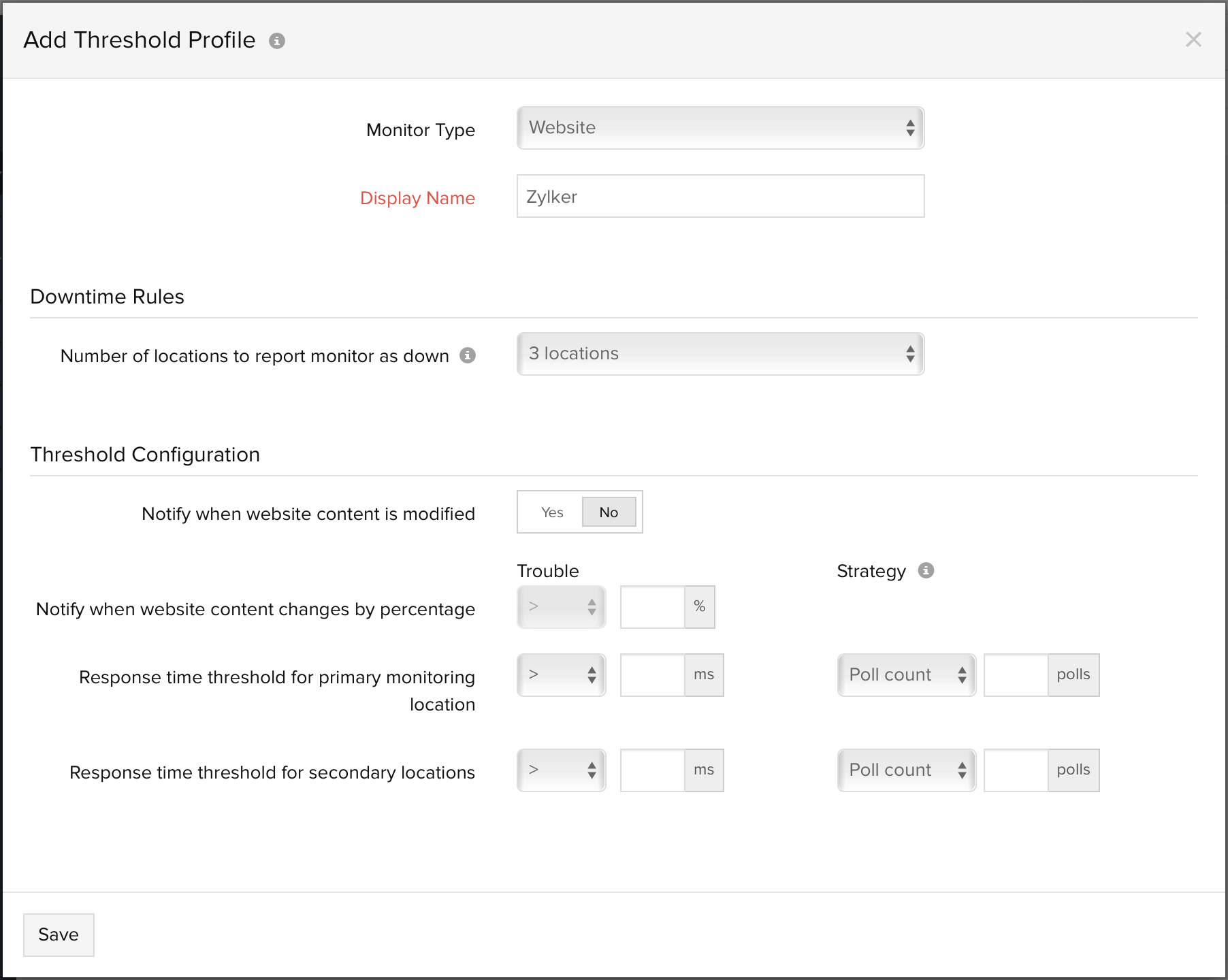Click the Downtime Rules heading
Screen dimensions: 1228x980
tap(108, 297)
